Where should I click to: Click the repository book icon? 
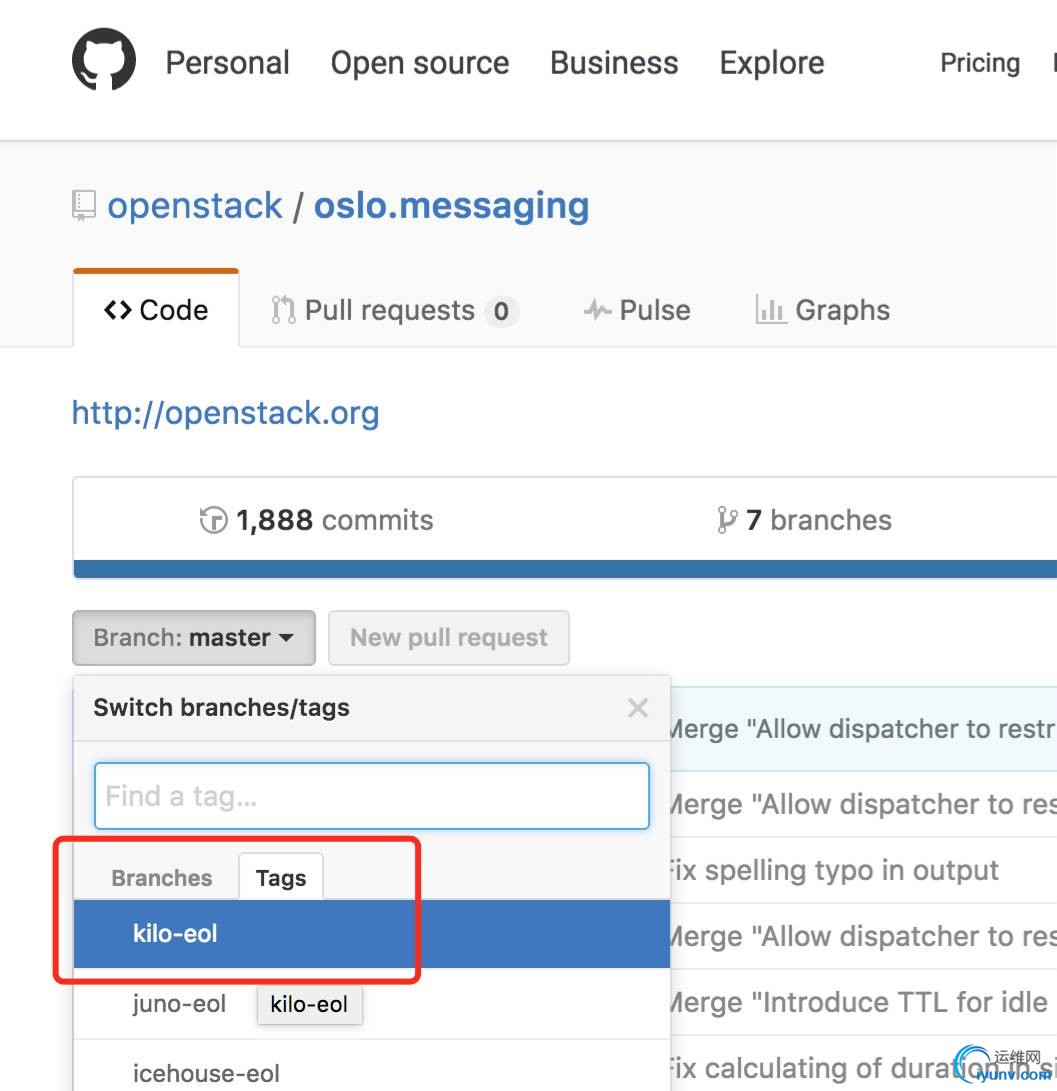[84, 205]
